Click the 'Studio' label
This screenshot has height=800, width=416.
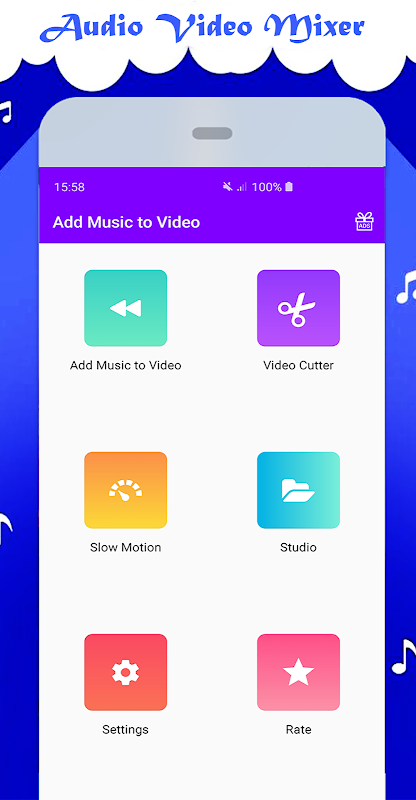299,547
